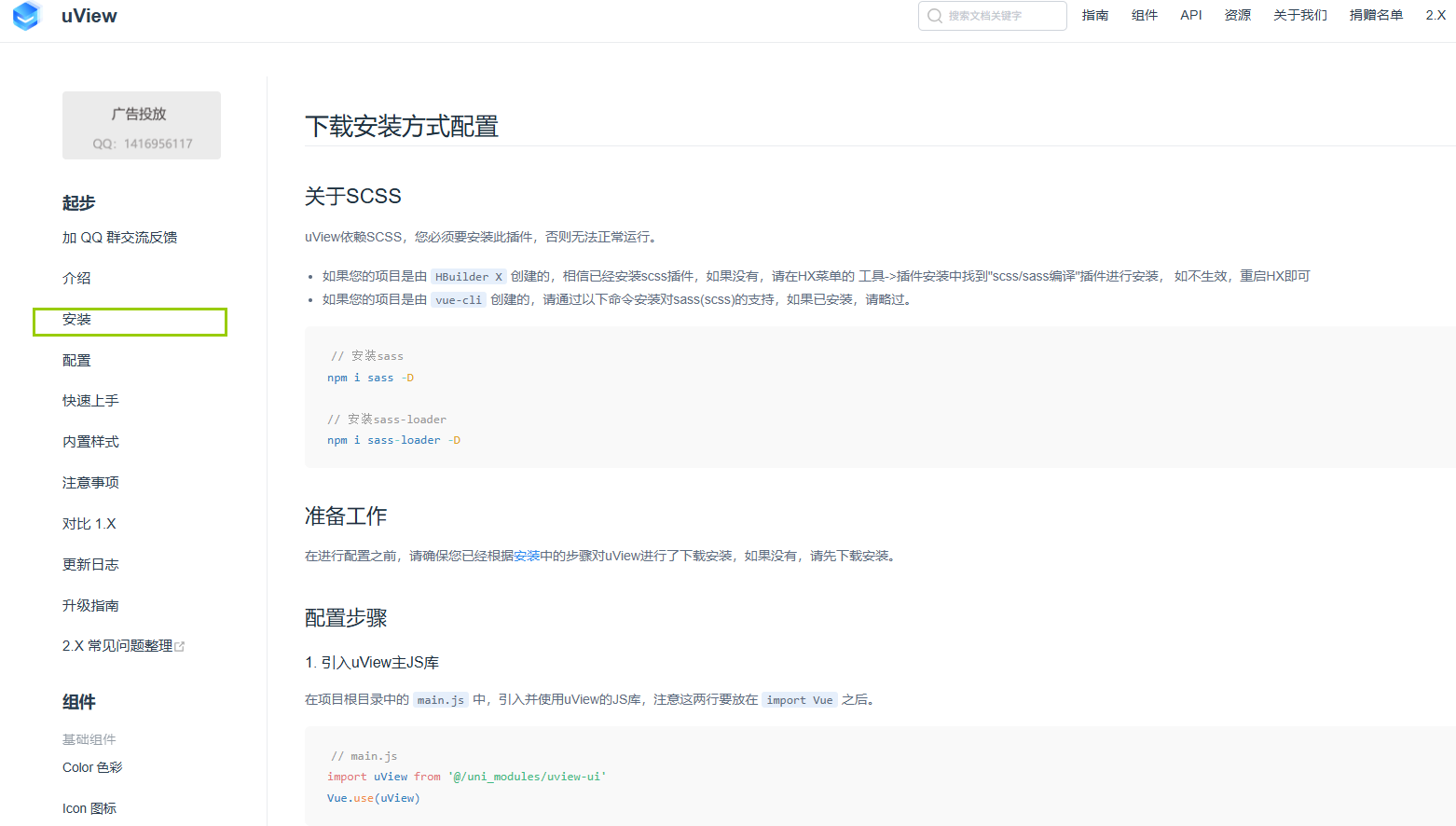The height and width of the screenshot is (826, 1456).
Task: Click the 下载安装方式配置 page heading
Action: [x=402, y=126]
